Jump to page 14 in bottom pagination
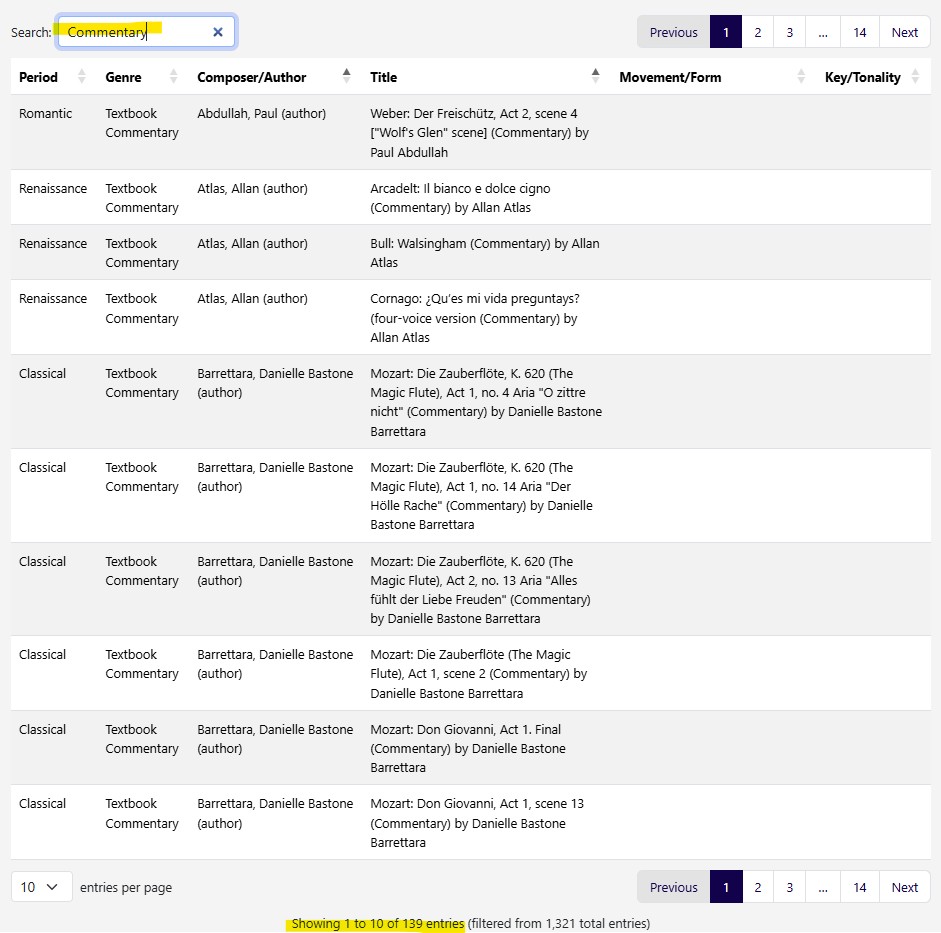The height and width of the screenshot is (933, 941). [x=859, y=887]
